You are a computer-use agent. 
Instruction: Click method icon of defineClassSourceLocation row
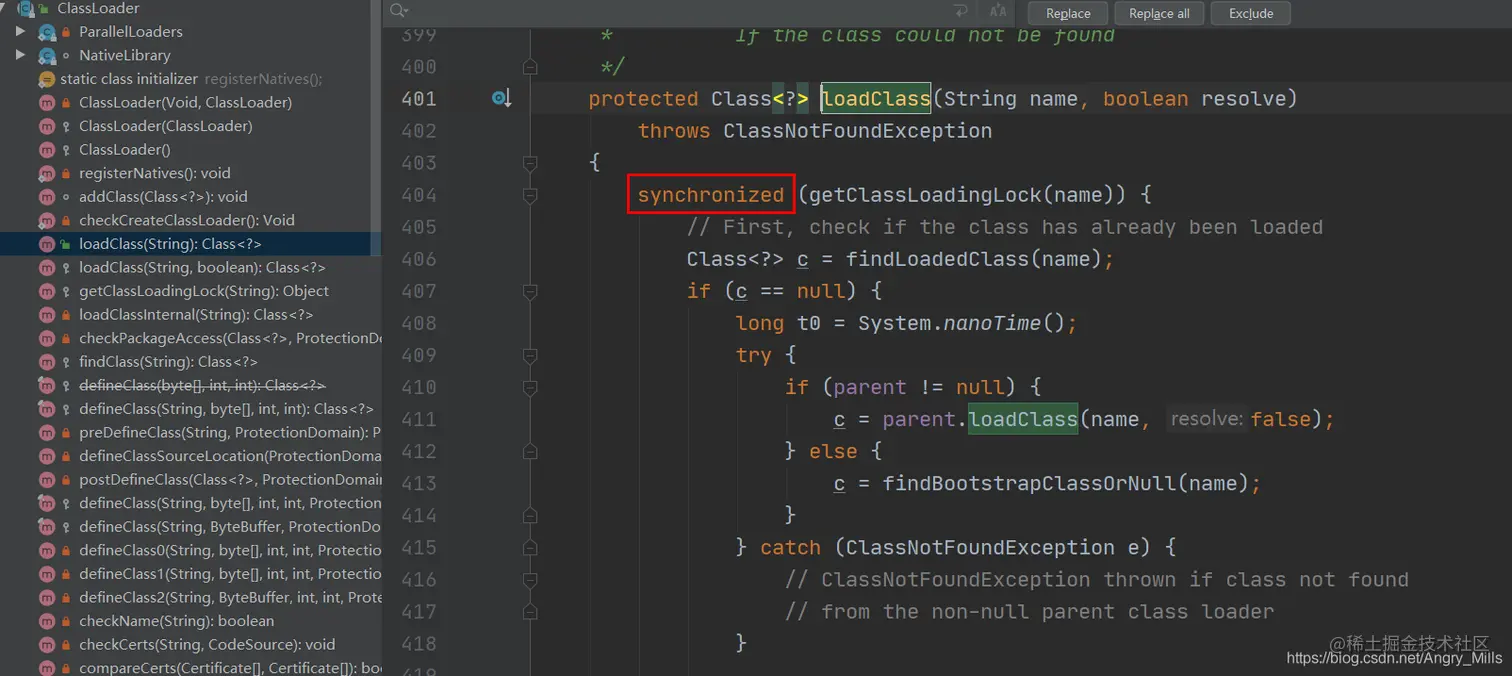point(46,456)
